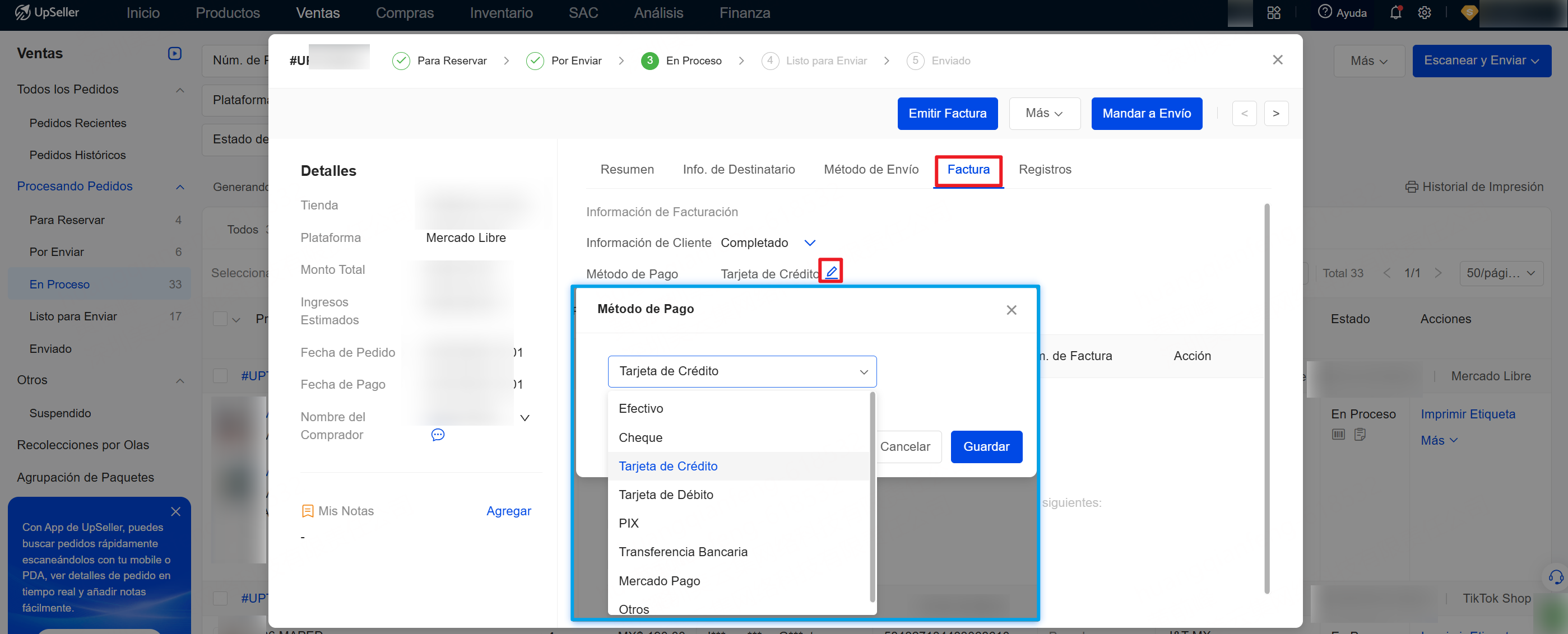This screenshot has width=1568, height=634.
Task: Click the Mis Notas note icon
Action: coord(308,511)
